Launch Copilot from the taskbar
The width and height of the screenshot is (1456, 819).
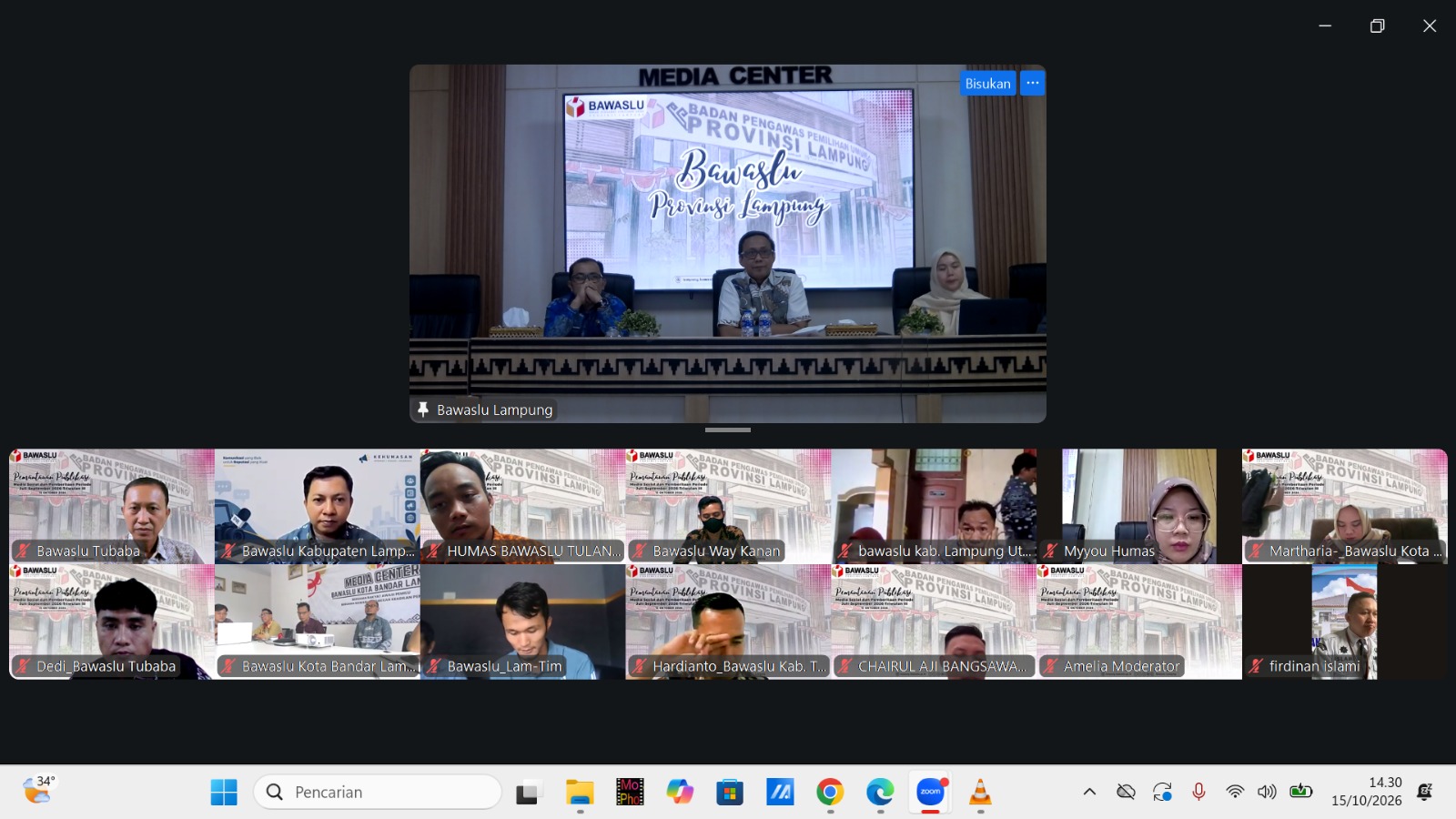click(680, 792)
